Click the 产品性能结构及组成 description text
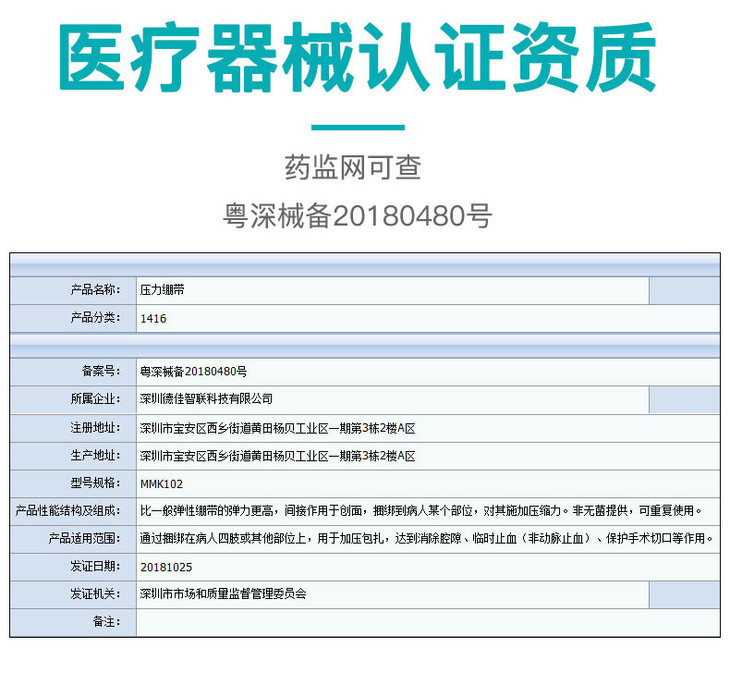Screen dimensions: 730x697 coord(420,510)
